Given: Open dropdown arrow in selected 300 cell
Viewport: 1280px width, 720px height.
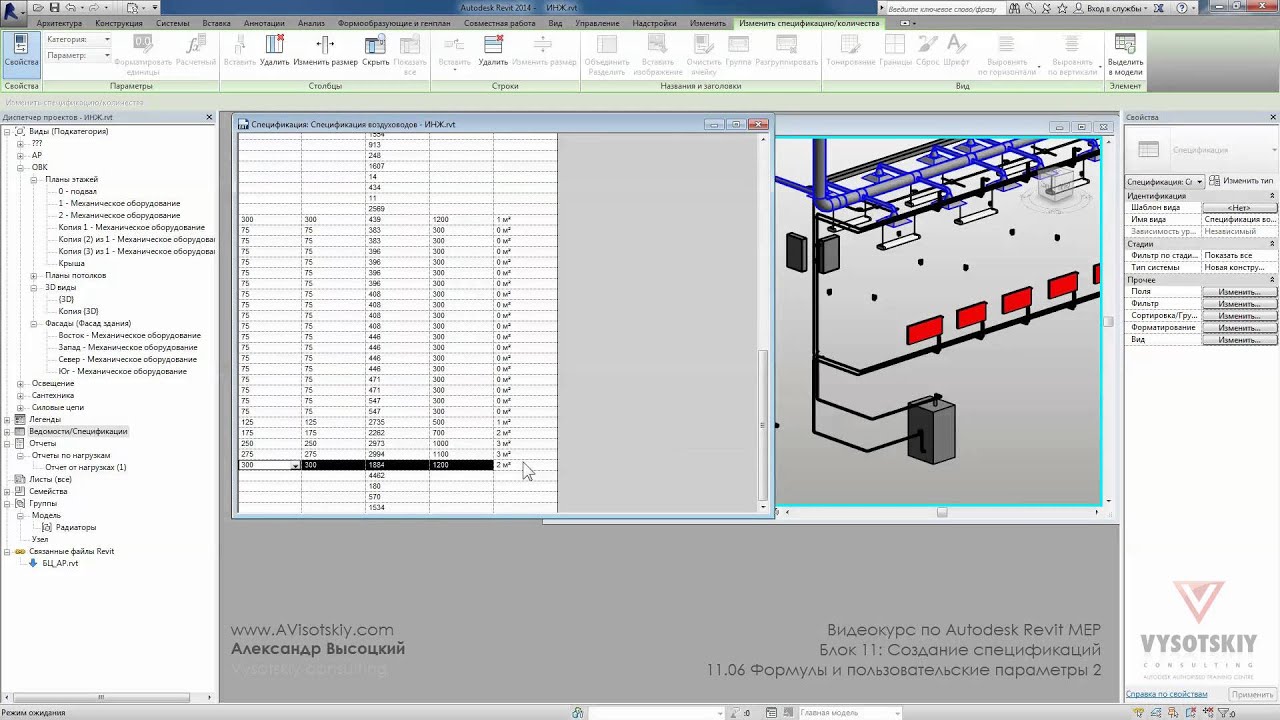Looking at the screenshot, I should coord(295,466).
